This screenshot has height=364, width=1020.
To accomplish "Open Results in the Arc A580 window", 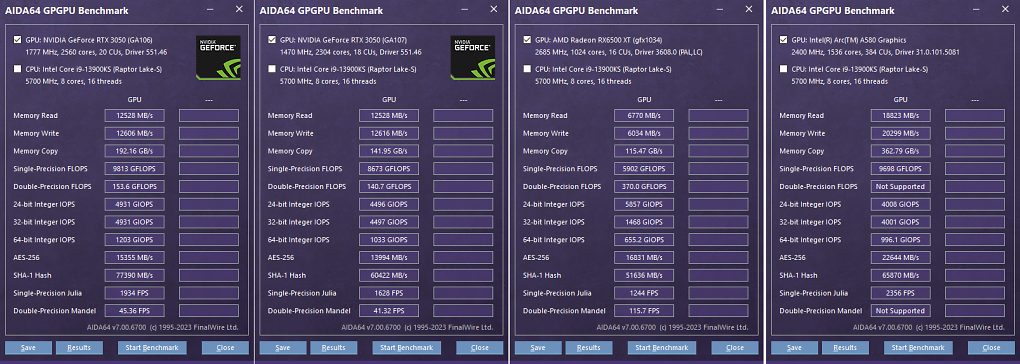I will pyautogui.click(x=845, y=348).
